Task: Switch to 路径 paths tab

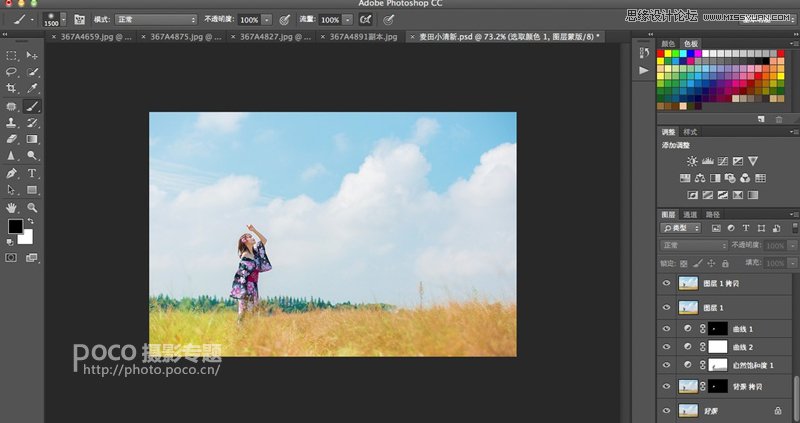Action: (713, 214)
